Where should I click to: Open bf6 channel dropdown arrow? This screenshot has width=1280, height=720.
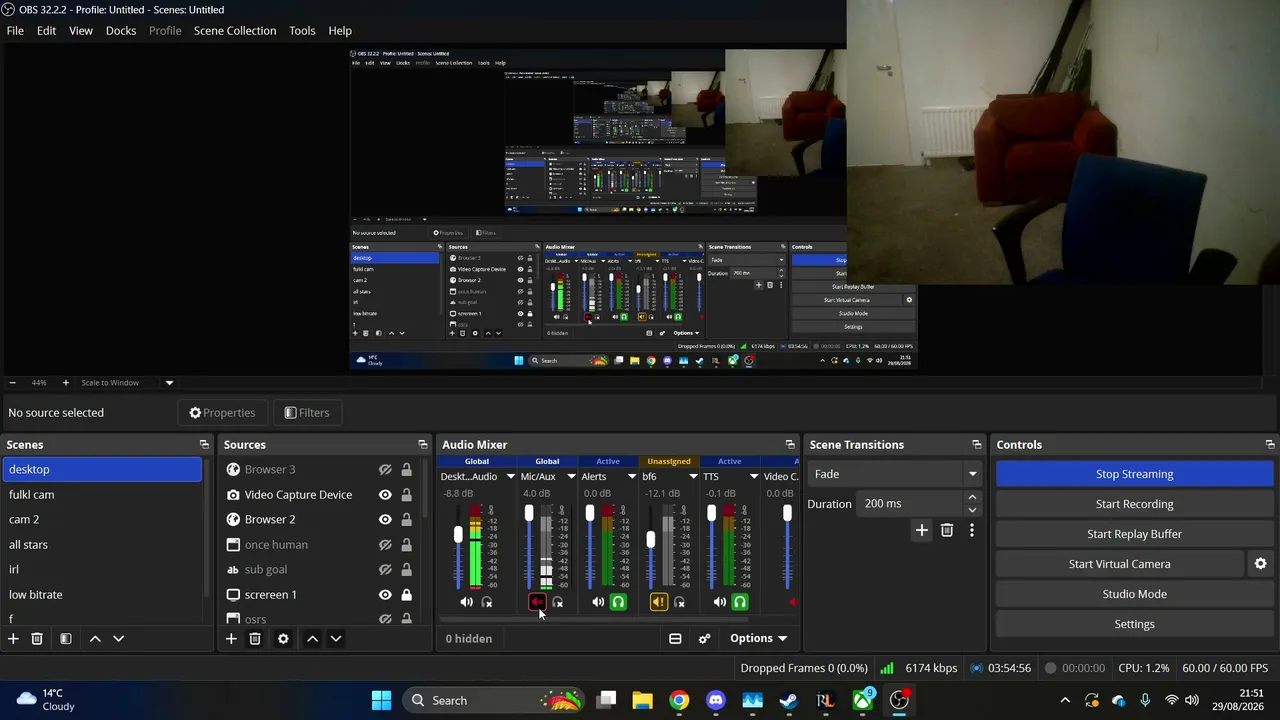(x=693, y=477)
